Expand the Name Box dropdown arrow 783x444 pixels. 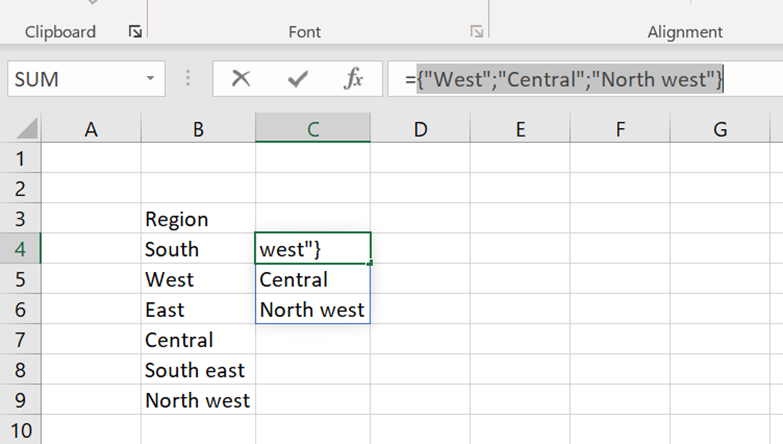(150, 79)
